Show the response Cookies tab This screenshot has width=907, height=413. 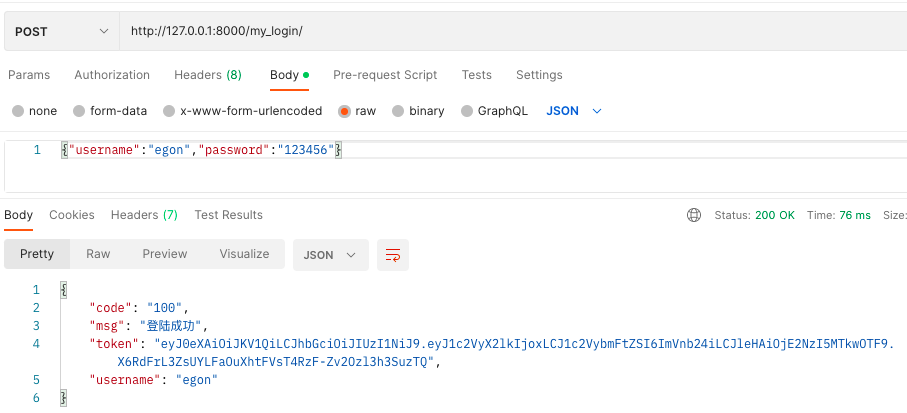pos(72,215)
